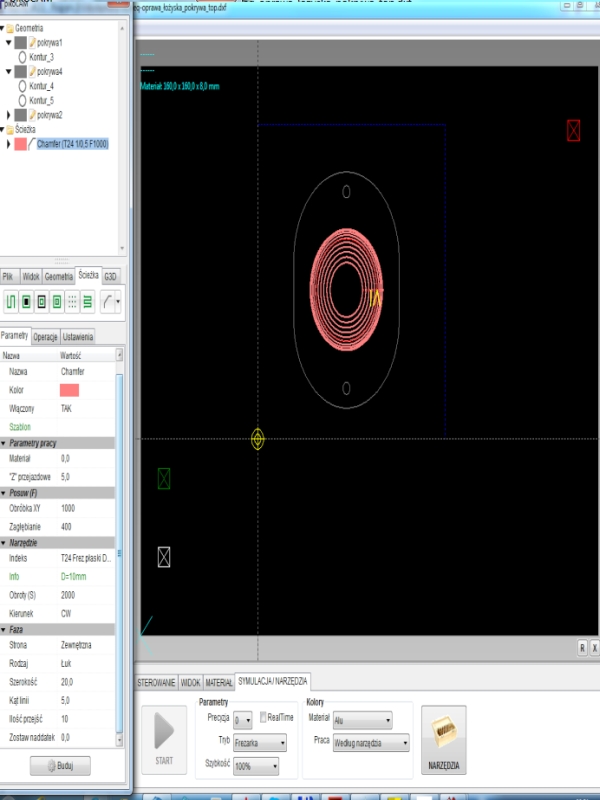The width and height of the screenshot is (600, 800).
Task: Click the green crossed-box marker in canvas
Action: click(x=164, y=479)
